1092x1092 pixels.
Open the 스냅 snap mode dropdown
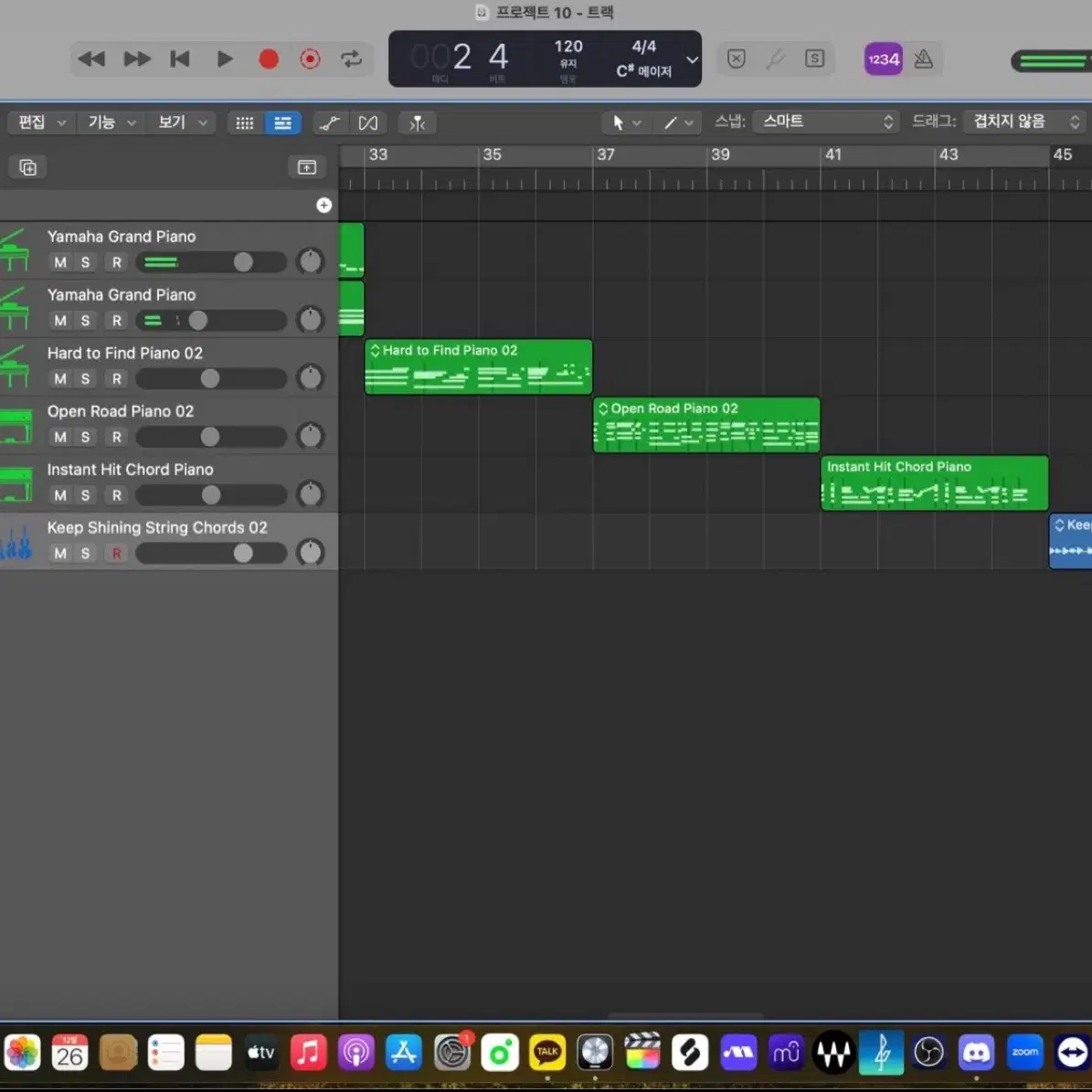coord(827,122)
